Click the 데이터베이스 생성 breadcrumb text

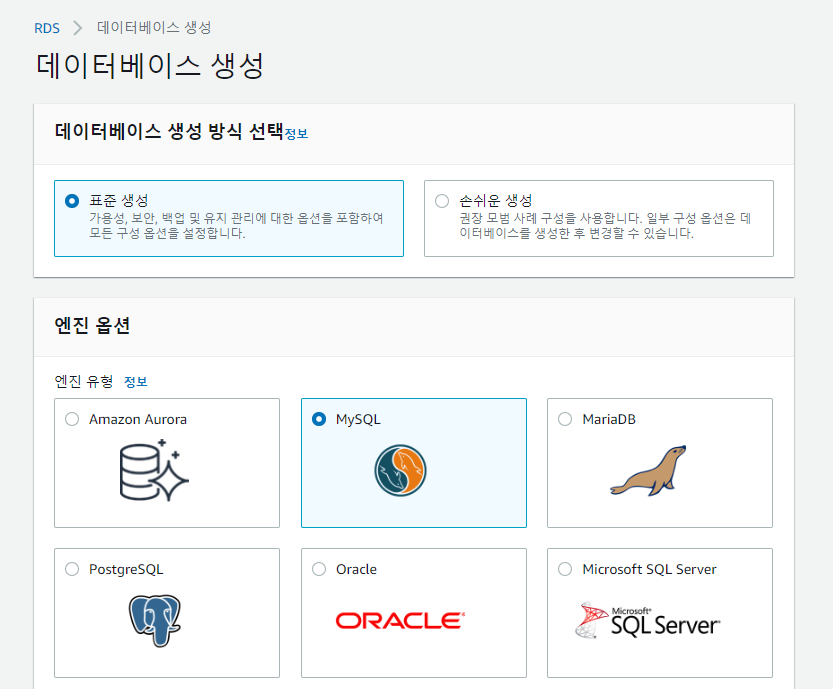(x=154, y=28)
